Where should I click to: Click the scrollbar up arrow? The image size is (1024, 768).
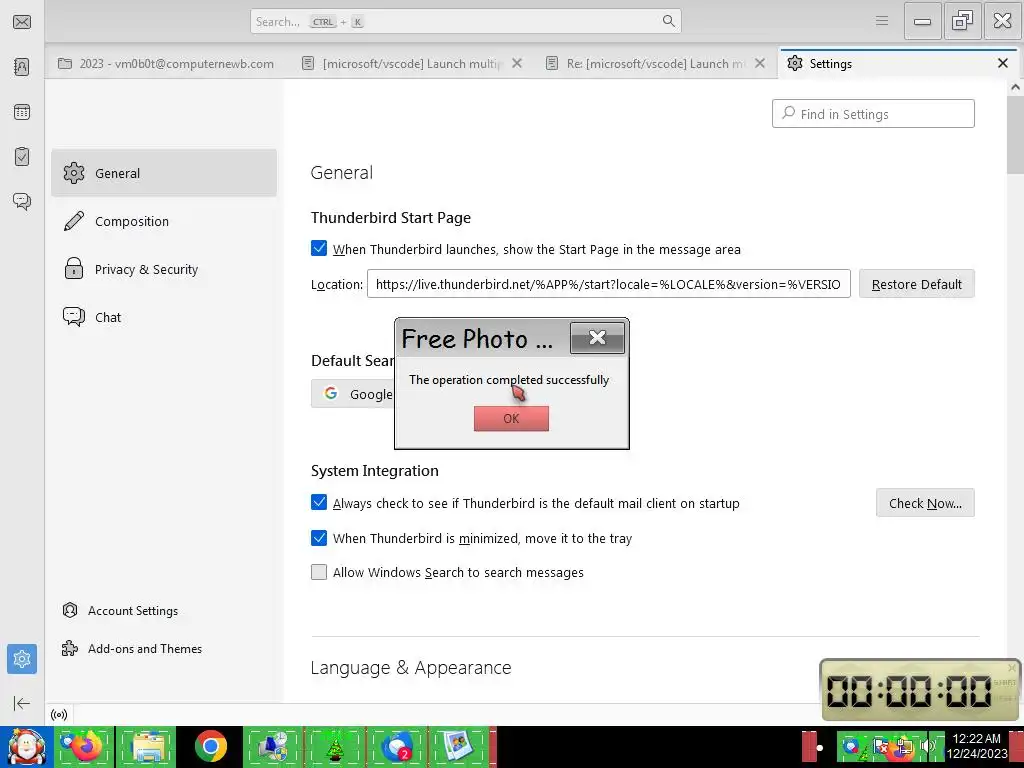click(x=1016, y=86)
